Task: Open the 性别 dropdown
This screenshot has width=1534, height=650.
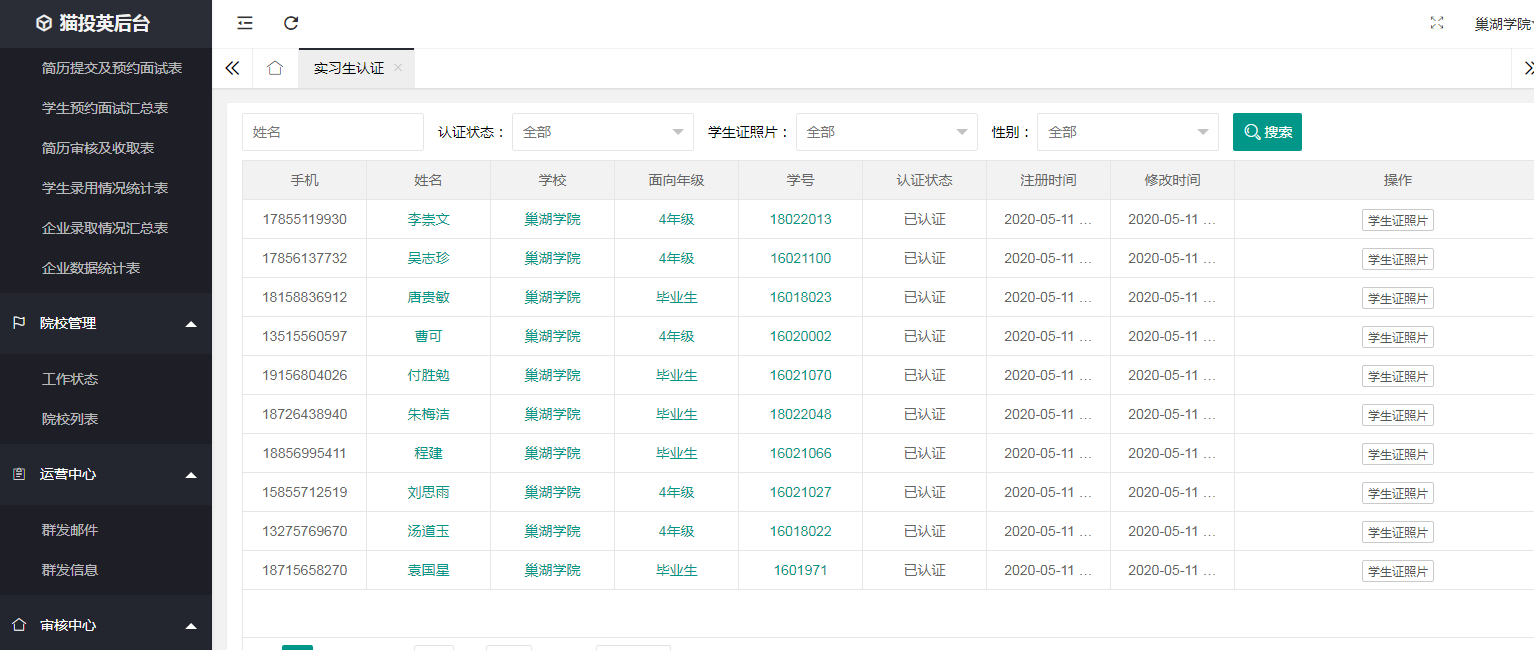Action: point(1128,132)
